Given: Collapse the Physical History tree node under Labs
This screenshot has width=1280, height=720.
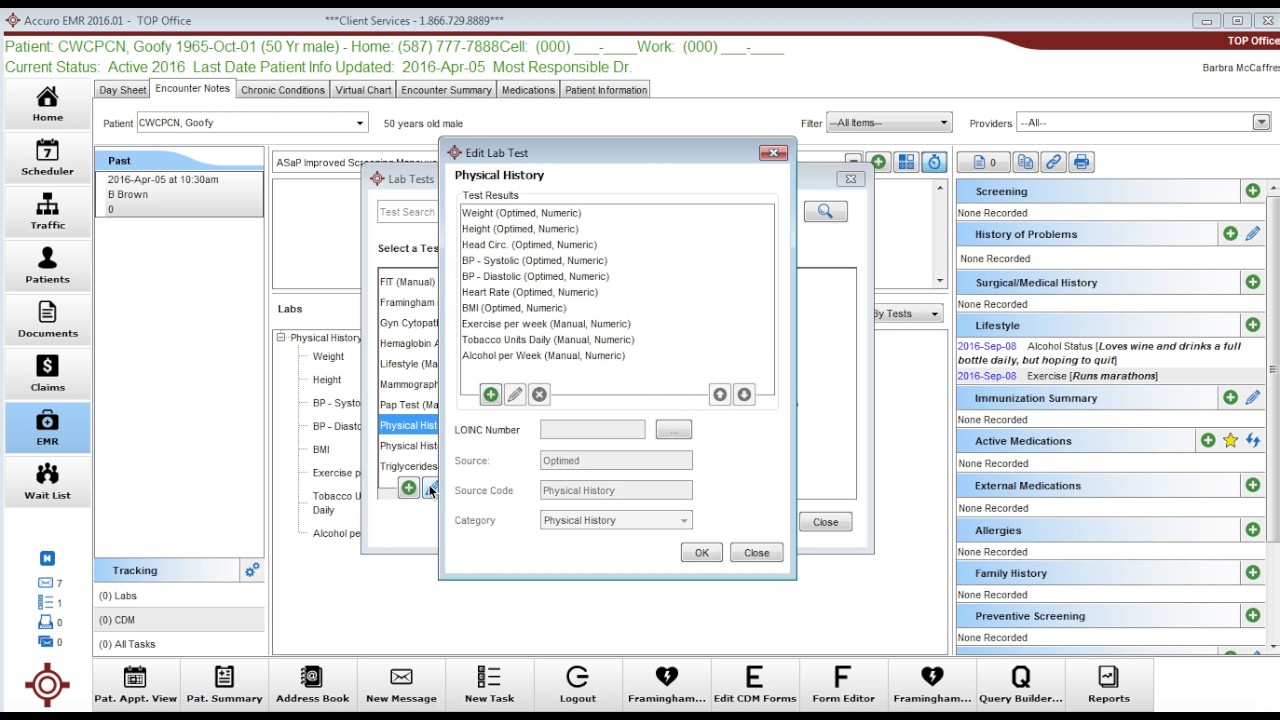Looking at the screenshot, I should tap(281, 338).
